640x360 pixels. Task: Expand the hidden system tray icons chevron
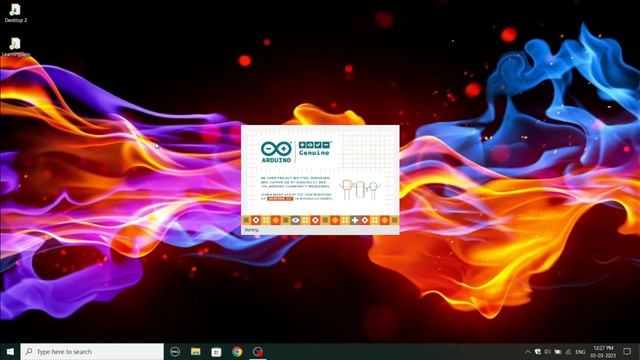pyautogui.click(x=527, y=351)
